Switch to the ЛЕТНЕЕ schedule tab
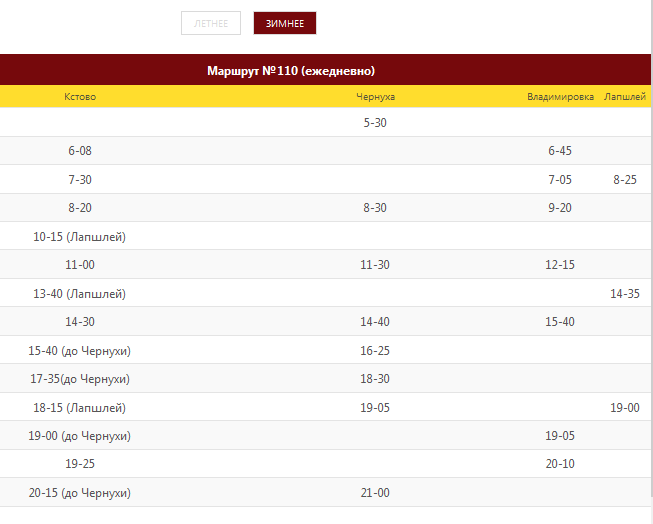 [x=211, y=23]
